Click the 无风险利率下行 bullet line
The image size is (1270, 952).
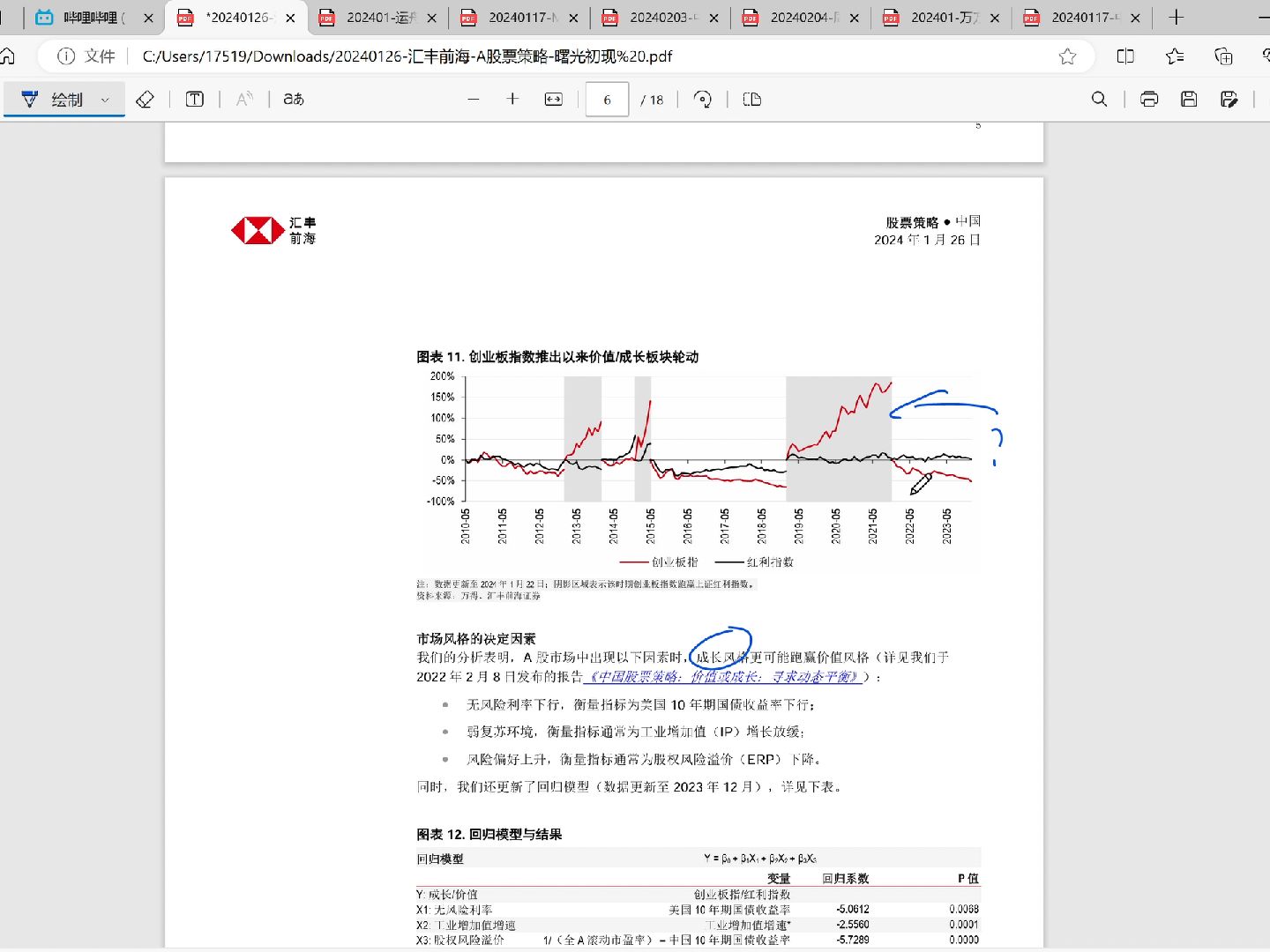640,705
